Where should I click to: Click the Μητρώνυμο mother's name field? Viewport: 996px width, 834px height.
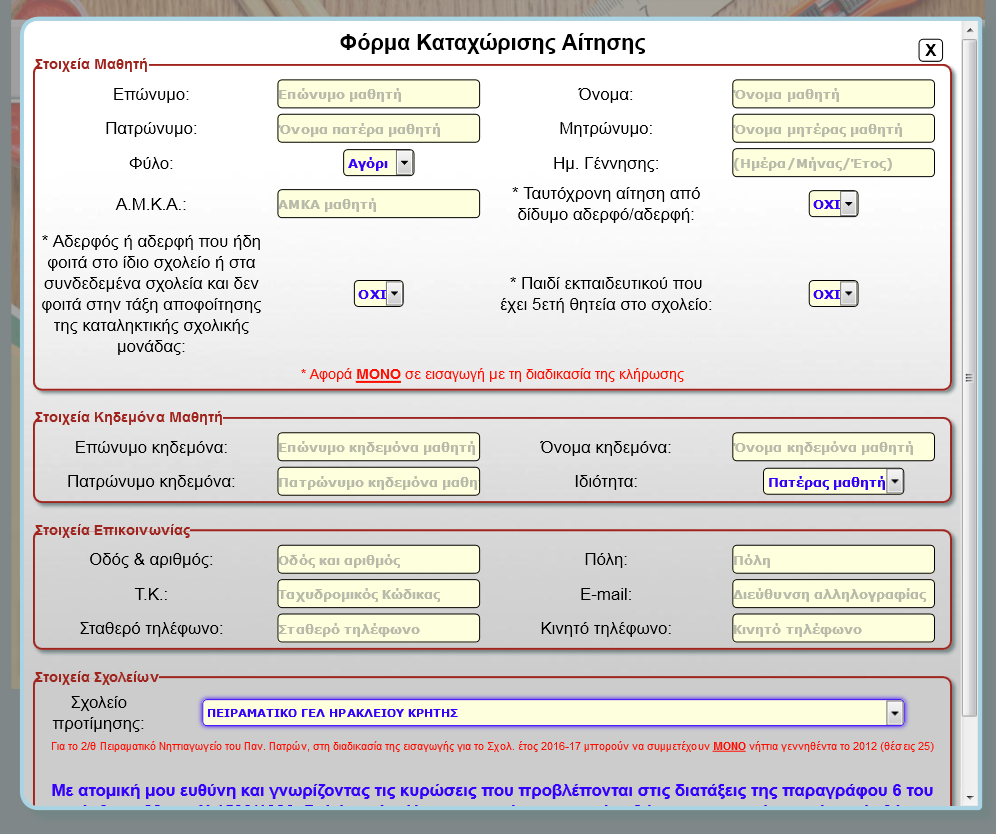(x=833, y=129)
